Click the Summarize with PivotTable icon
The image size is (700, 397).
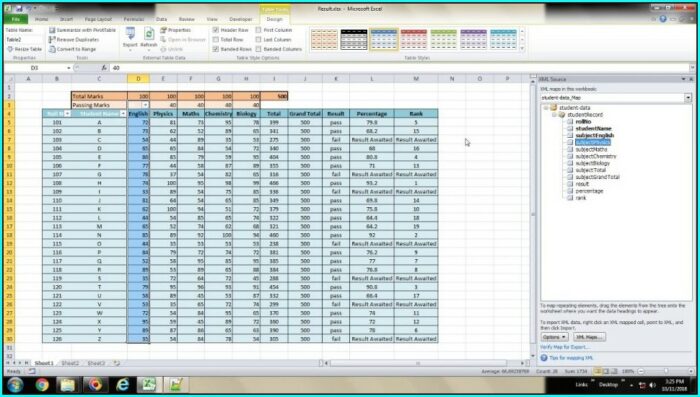tap(52, 30)
